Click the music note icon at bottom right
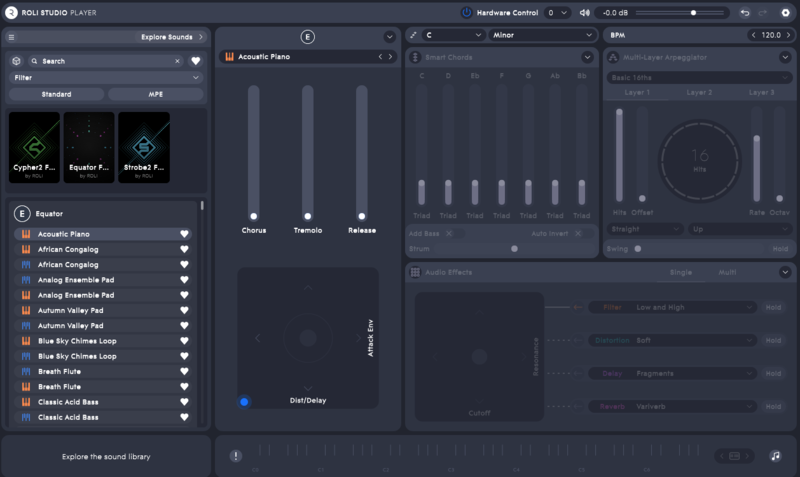 pos(775,456)
